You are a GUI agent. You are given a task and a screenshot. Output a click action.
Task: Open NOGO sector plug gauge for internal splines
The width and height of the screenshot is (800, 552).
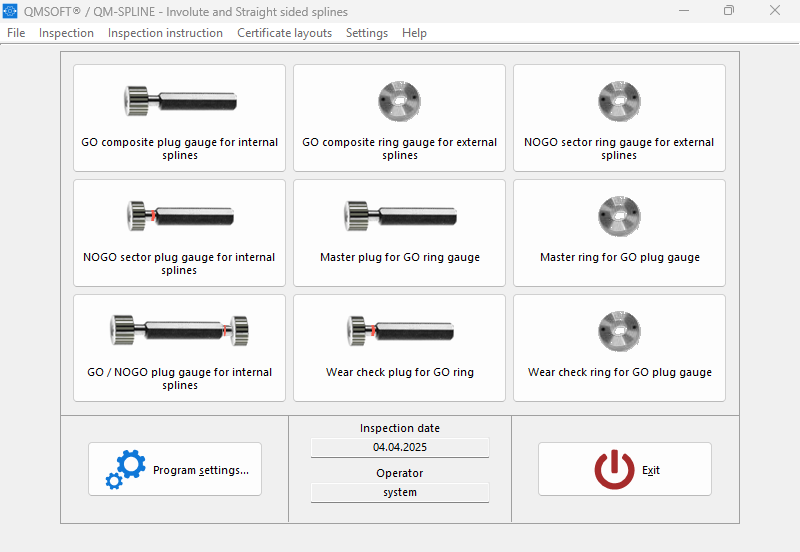(179, 233)
